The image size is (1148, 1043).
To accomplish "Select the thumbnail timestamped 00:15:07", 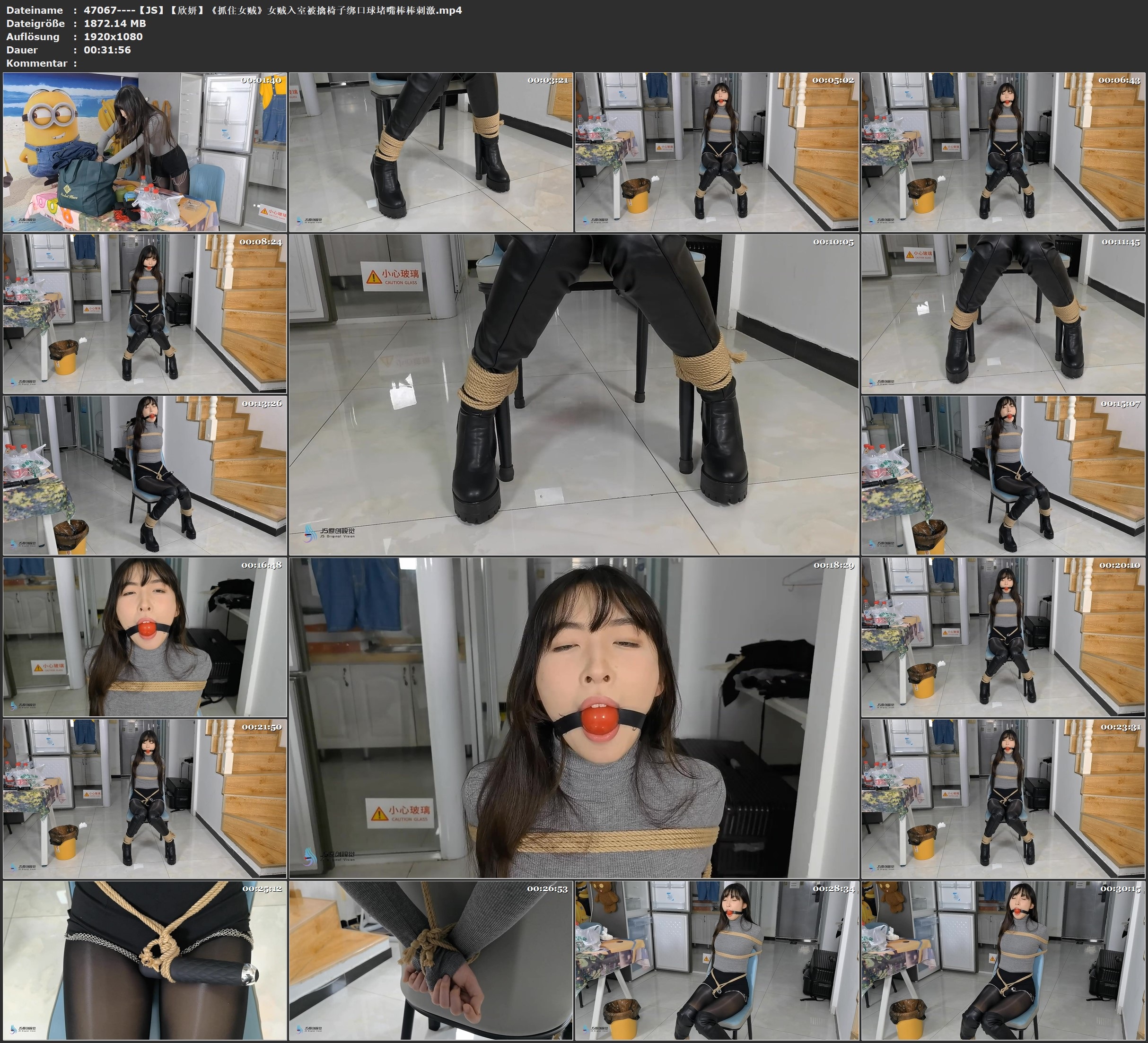I will click(x=1003, y=475).
